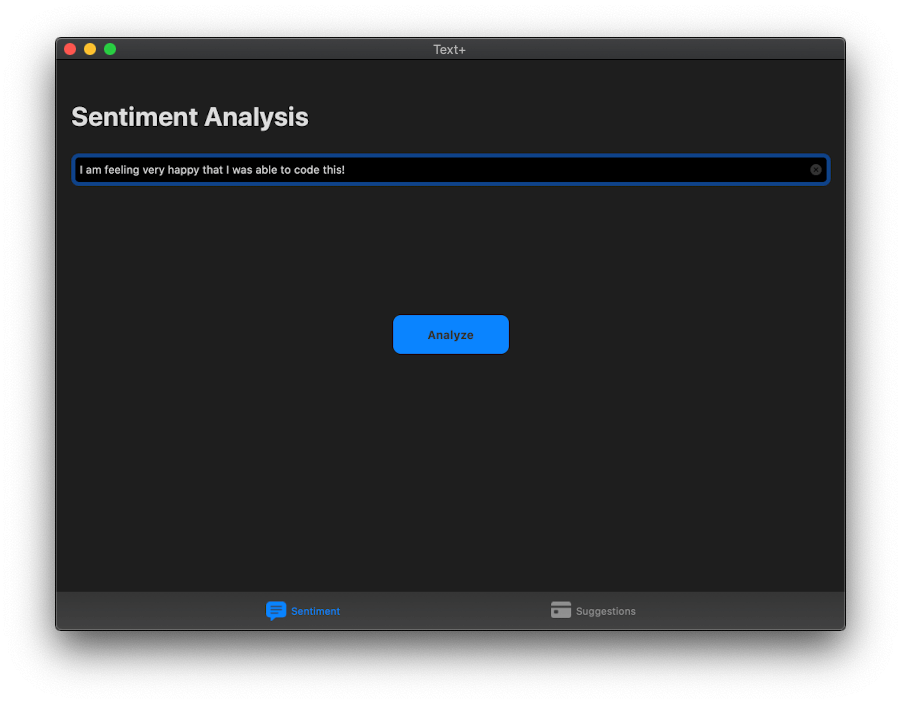The width and height of the screenshot is (901, 704).
Task: Click the Suggestions card icon
Action: tap(561, 610)
